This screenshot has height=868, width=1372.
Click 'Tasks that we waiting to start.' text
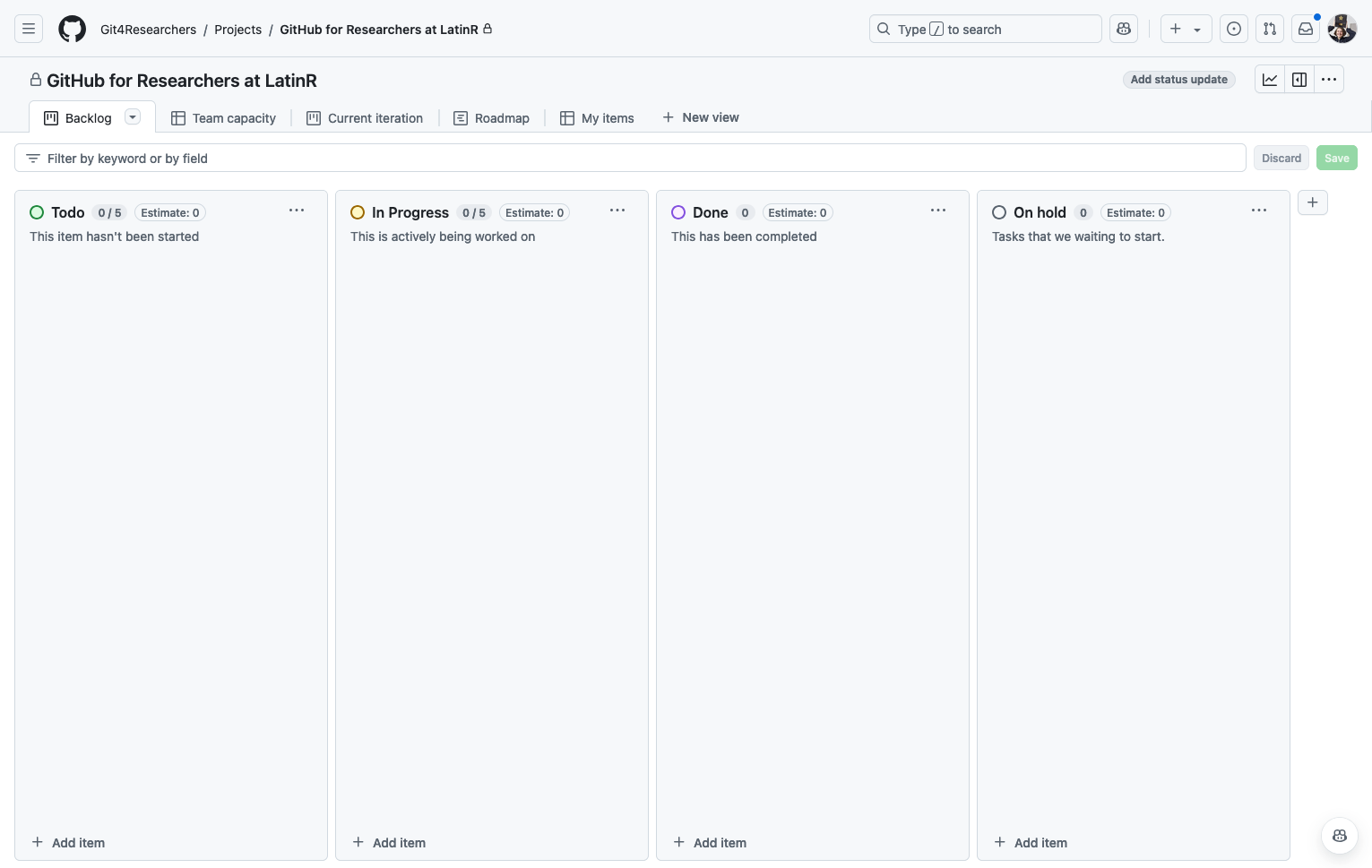click(x=1078, y=236)
